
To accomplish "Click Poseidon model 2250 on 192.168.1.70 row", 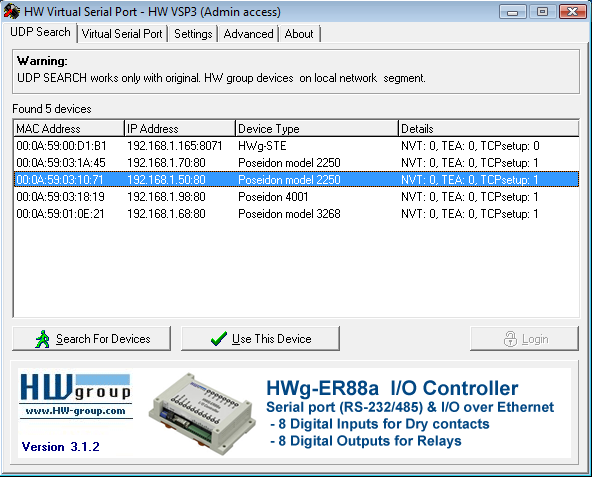I will tap(290, 163).
